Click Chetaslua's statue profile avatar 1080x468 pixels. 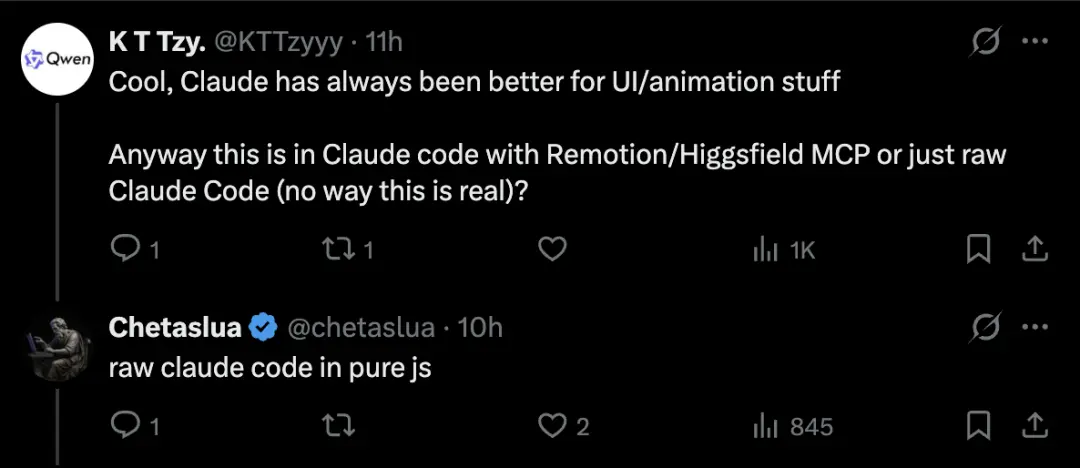coord(58,345)
